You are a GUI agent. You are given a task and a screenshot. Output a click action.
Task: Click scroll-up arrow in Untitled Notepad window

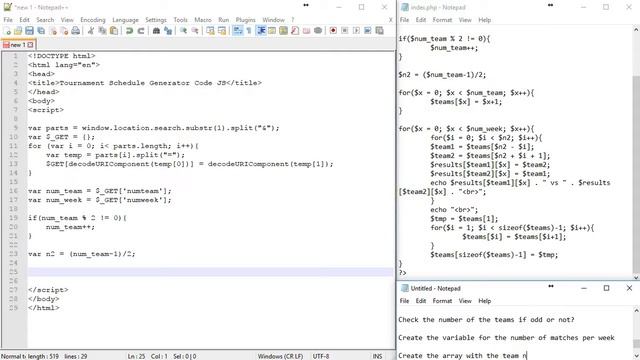pyautogui.click(x=636, y=311)
